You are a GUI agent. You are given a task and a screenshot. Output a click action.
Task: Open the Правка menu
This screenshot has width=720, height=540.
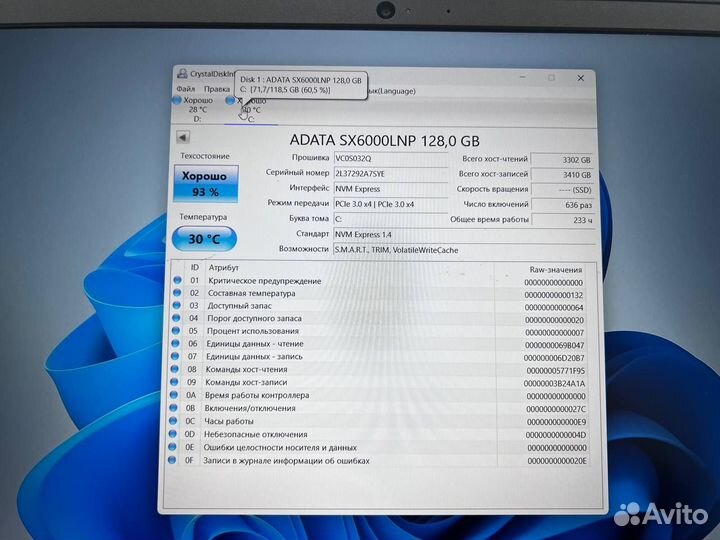(x=217, y=89)
